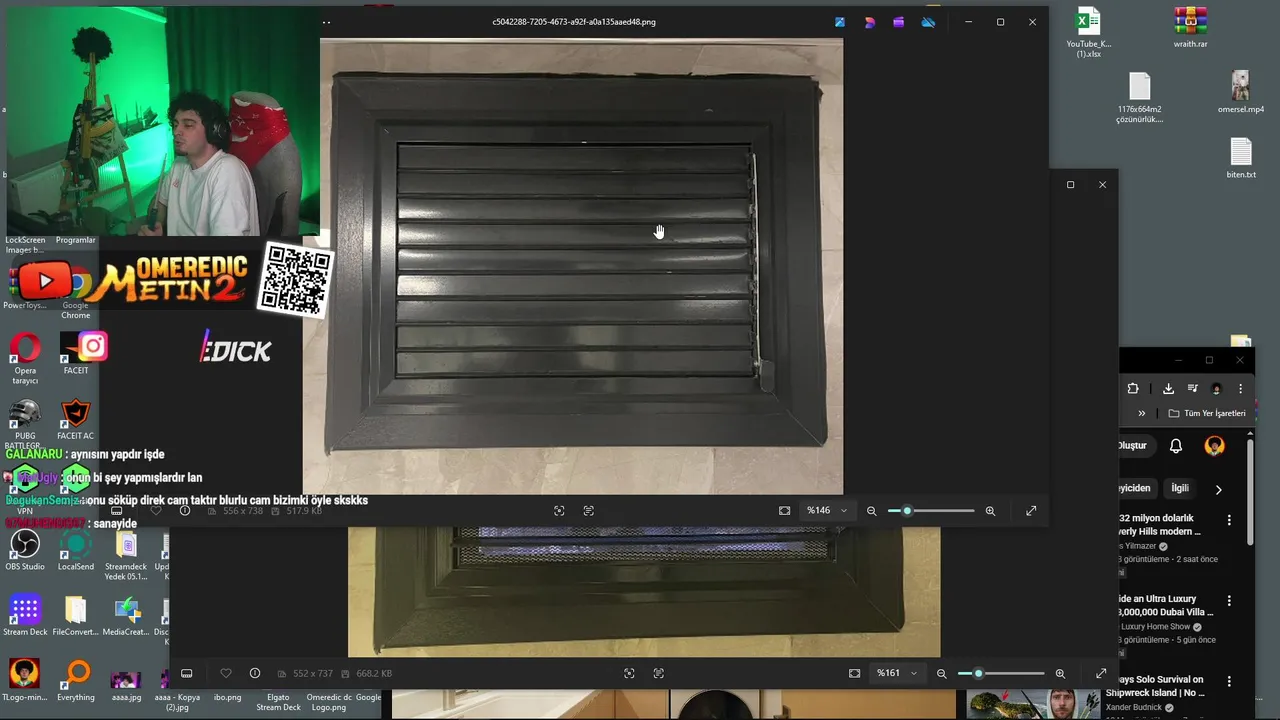The width and height of the screenshot is (1280, 720).
Task: Open YouTube notifications bell
Action: tap(1176, 446)
